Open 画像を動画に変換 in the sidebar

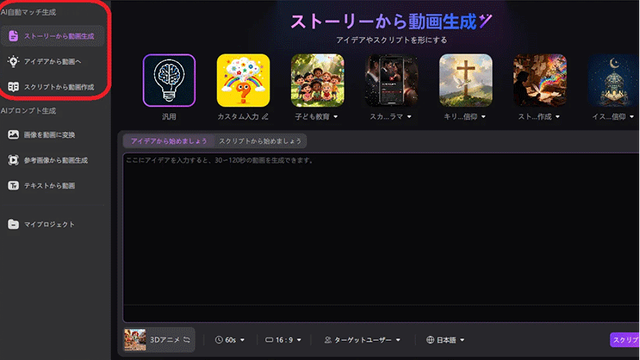52,135
